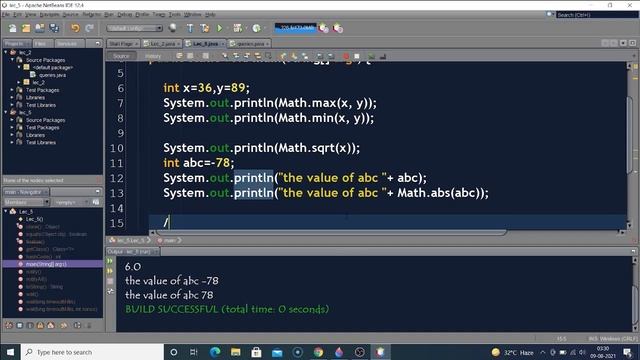Open Google Chrome from the taskbar
This screenshot has height=360, width=640.
tap(318, 352)
